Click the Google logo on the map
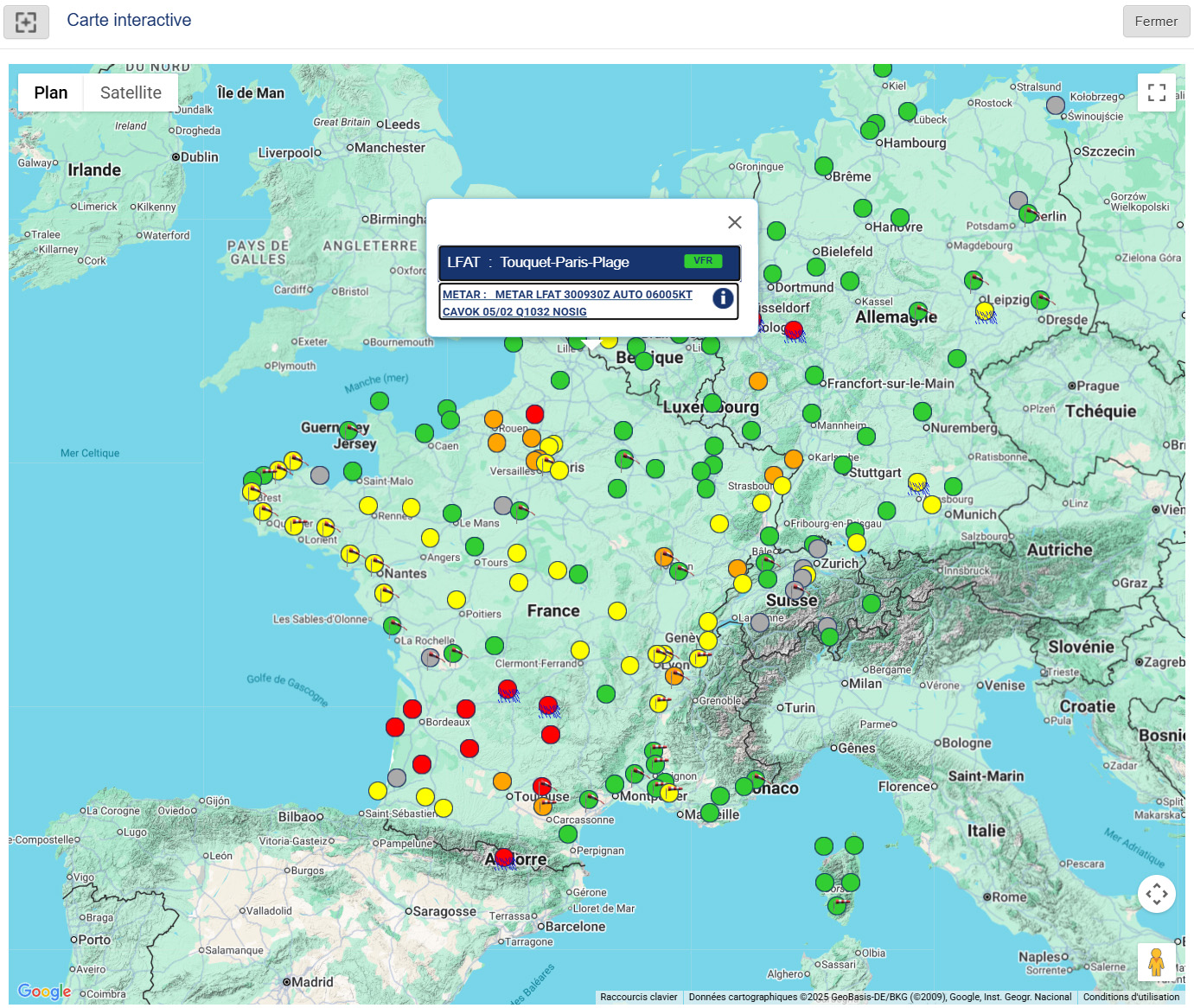This screenshot has height=1008, width=1194. (x=44, y=992)
